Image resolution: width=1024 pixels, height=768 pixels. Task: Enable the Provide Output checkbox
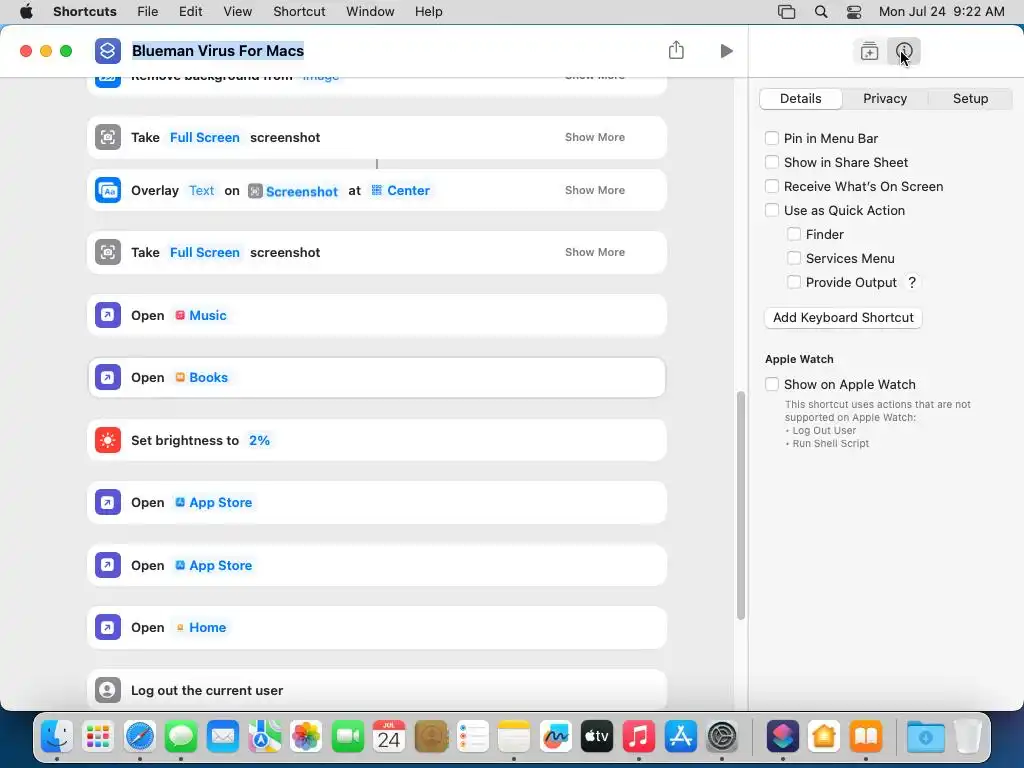[x=794, y=282]
